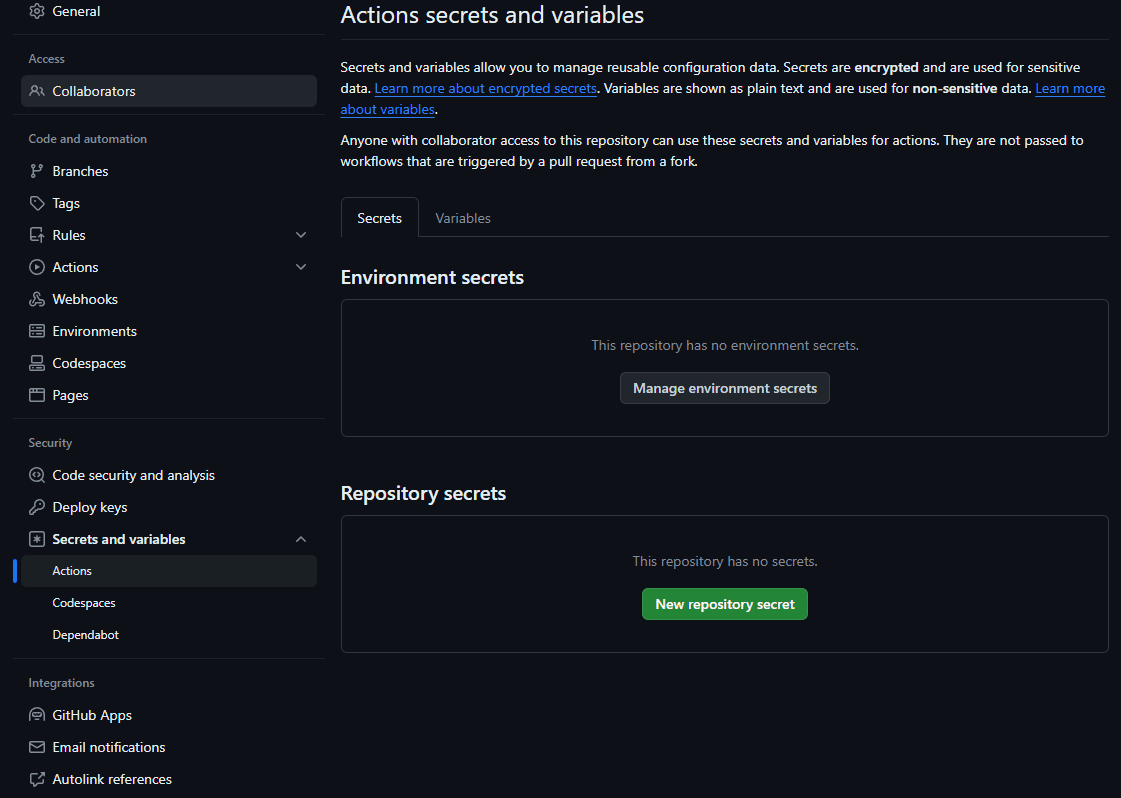1121x798 pixels.
Task: Click the GitHub Apps robot icon
Action: click(x=36, y=715)
